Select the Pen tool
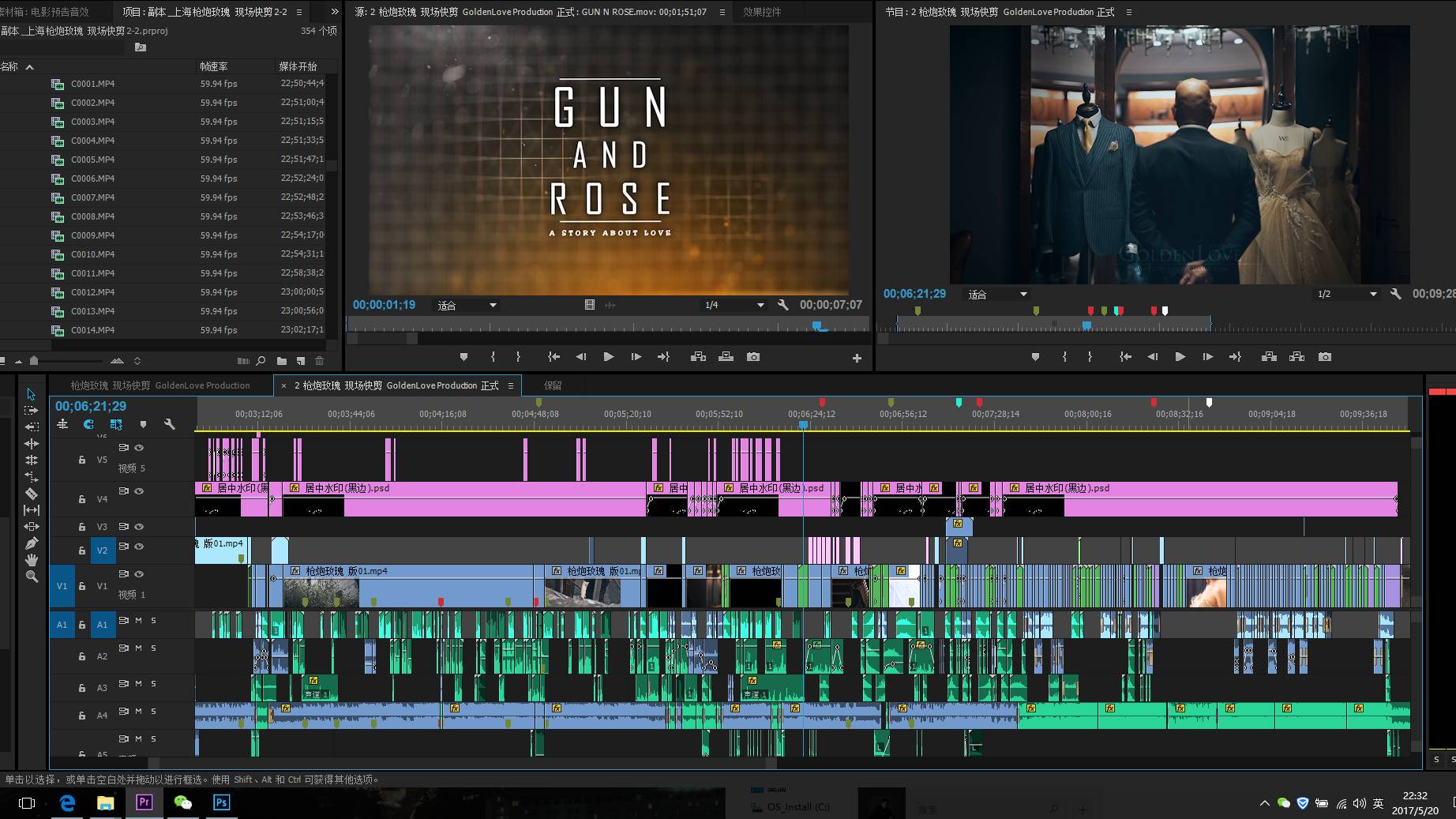The image size is (1456, 819). click(31, 543)
